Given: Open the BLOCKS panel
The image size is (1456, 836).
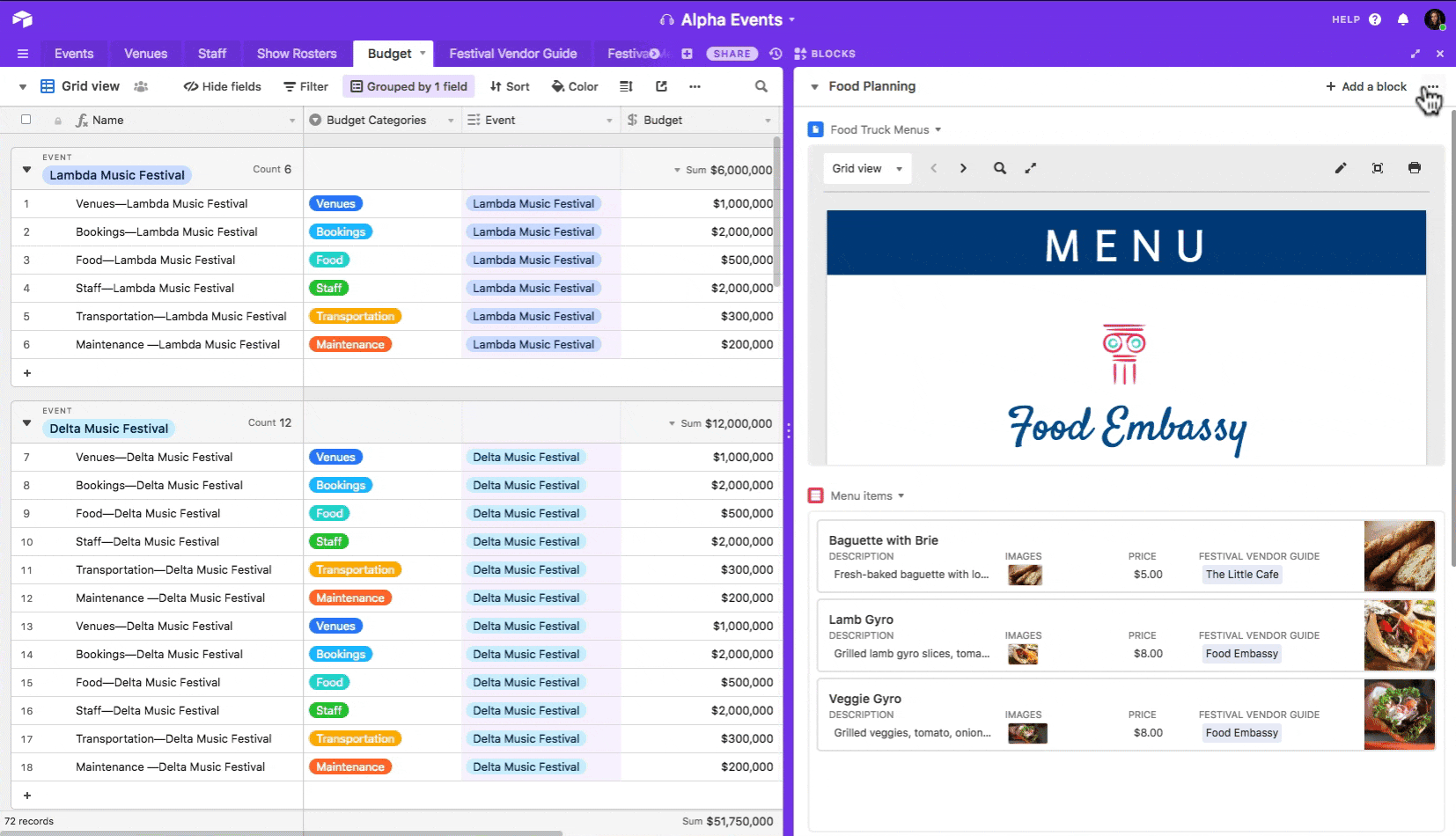Looking at the screenshot, I should [825, 54].
